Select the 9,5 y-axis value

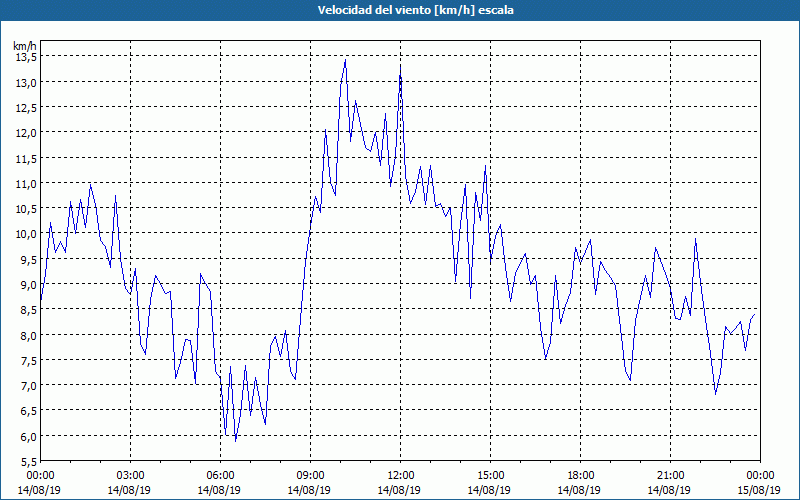(28, 259)
